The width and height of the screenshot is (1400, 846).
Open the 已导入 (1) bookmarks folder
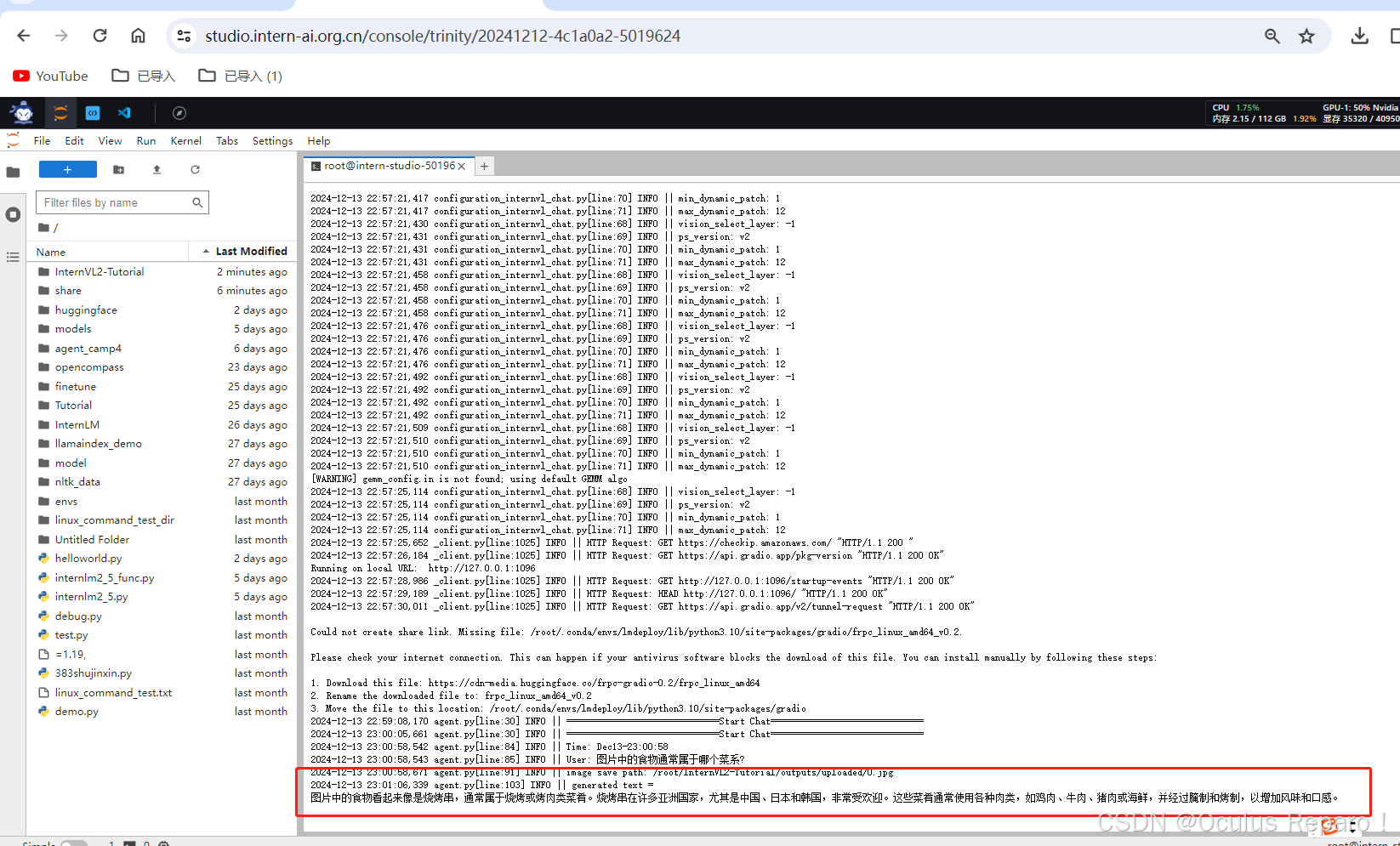239,76
